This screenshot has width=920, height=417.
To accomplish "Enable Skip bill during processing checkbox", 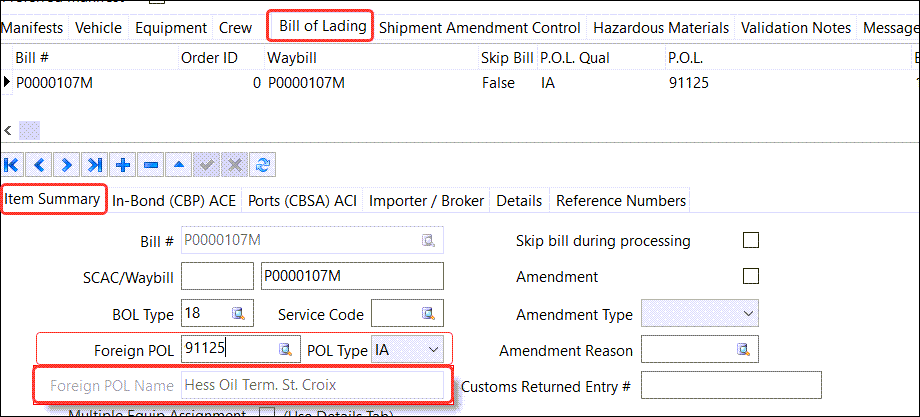I will 751,240.
